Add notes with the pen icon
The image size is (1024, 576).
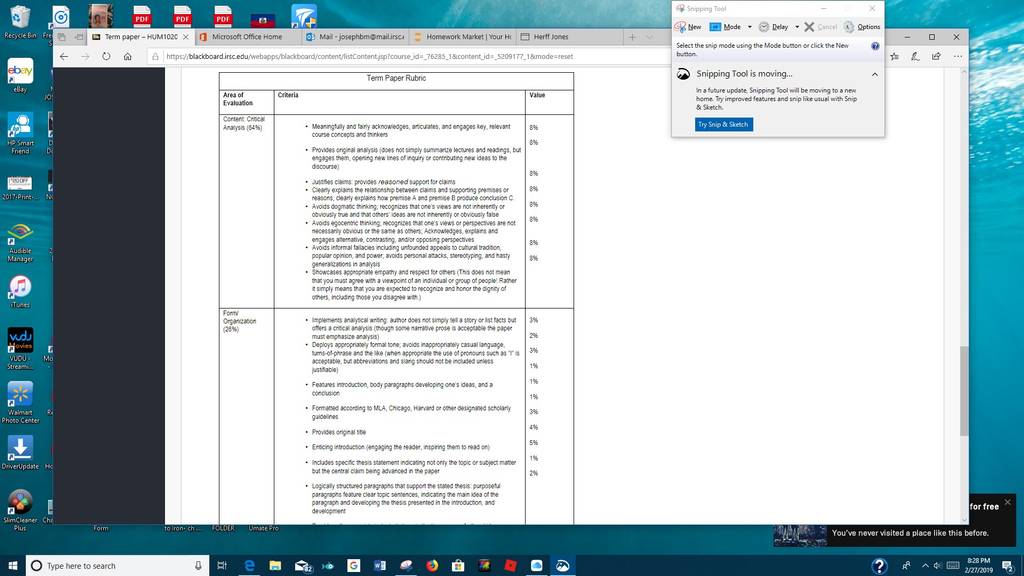click(x=916, y=56)
